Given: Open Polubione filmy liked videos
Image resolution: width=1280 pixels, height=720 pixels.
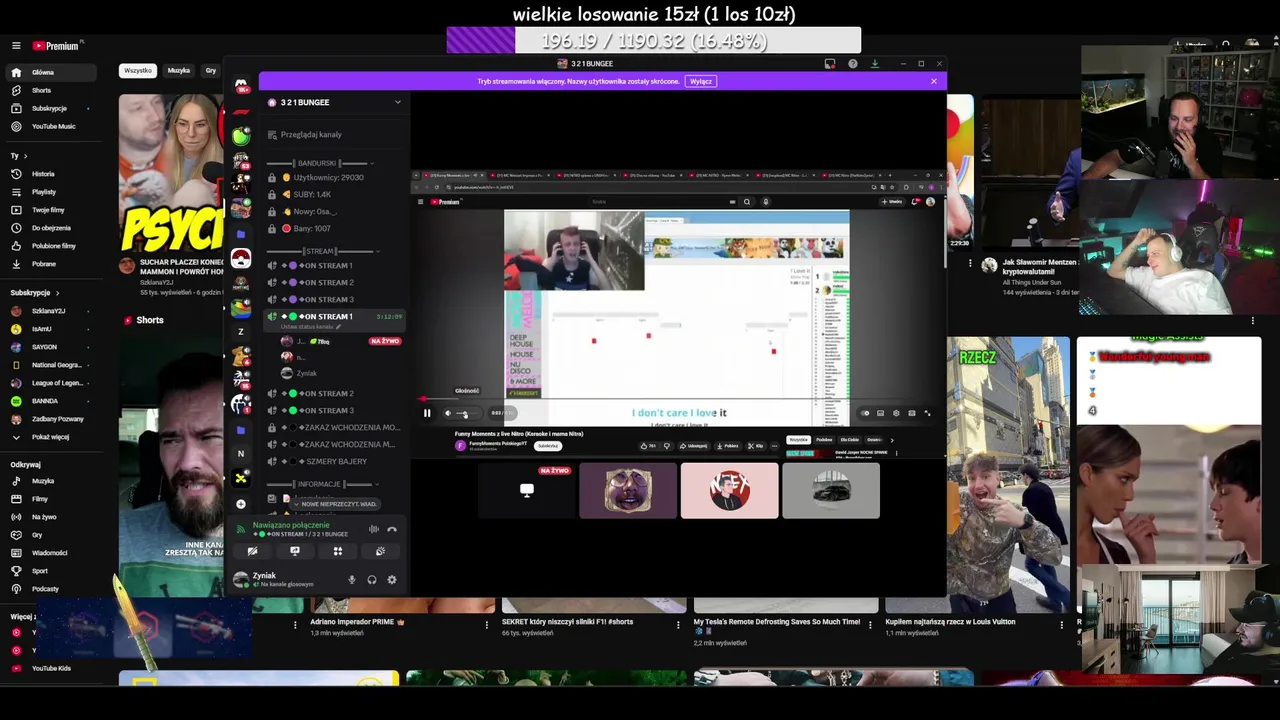Looking at the screenshot, I should tap(54, 246).
